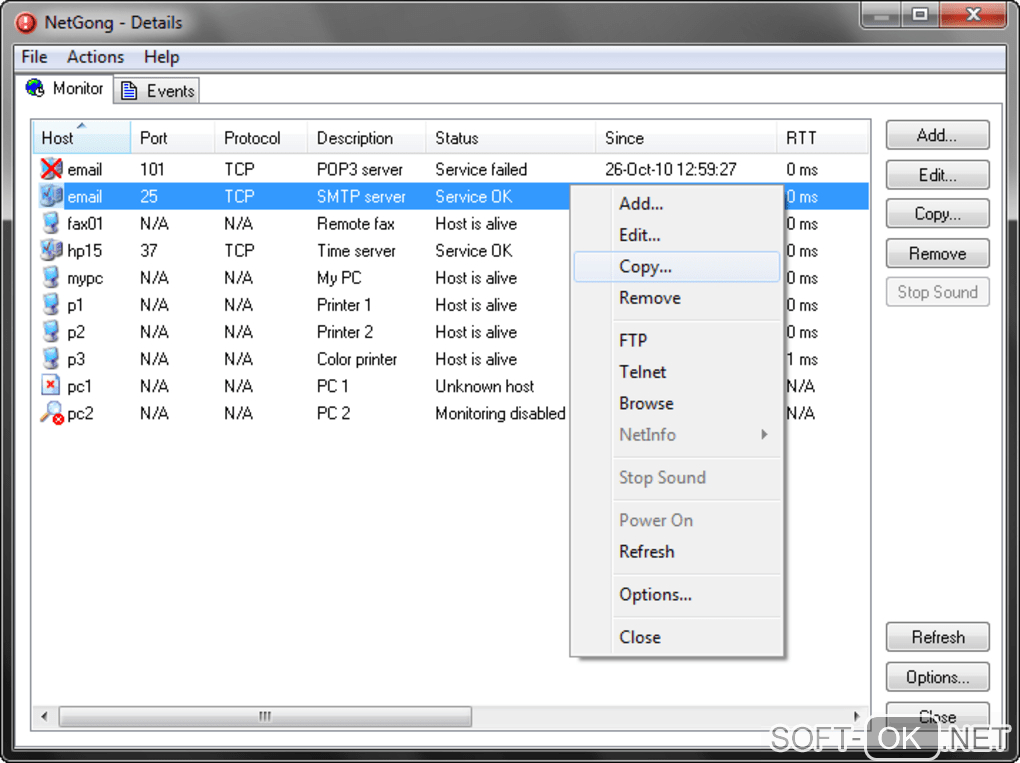1020x763 pixels.
Task: Click the failed email POP3 host icon
Action: pyautogui.click(x=51, y=169)
